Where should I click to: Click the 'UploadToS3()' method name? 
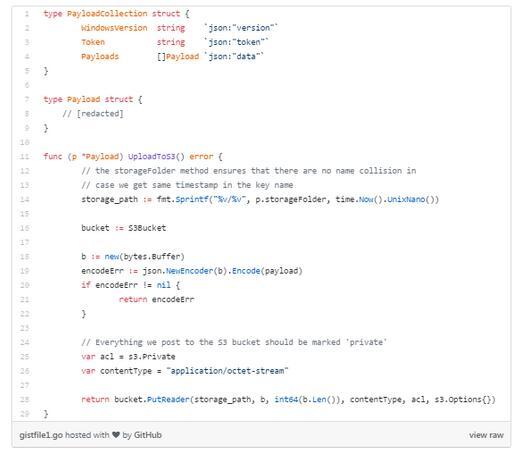click(x=156, y=157)
